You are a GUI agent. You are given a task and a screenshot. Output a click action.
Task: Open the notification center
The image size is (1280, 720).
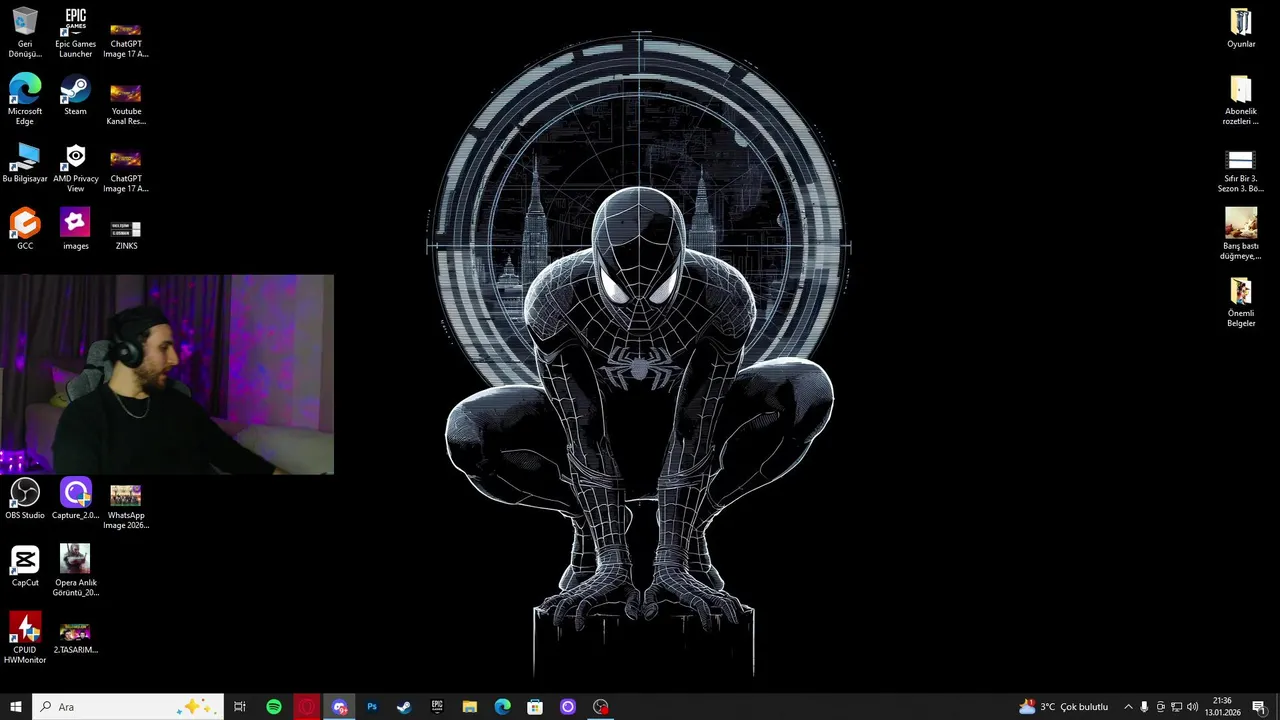1258,707
